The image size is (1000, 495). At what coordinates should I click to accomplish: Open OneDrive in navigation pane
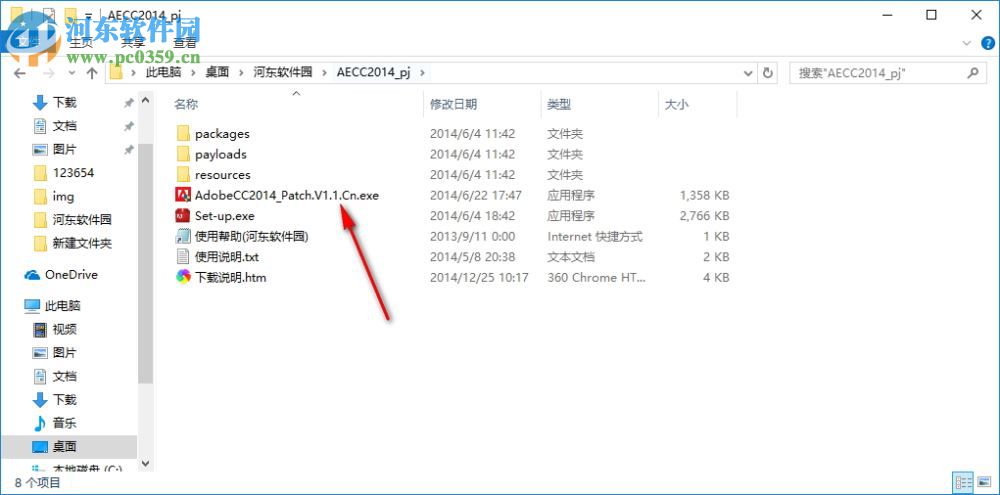pyautogui.click(x=71, y=275)
